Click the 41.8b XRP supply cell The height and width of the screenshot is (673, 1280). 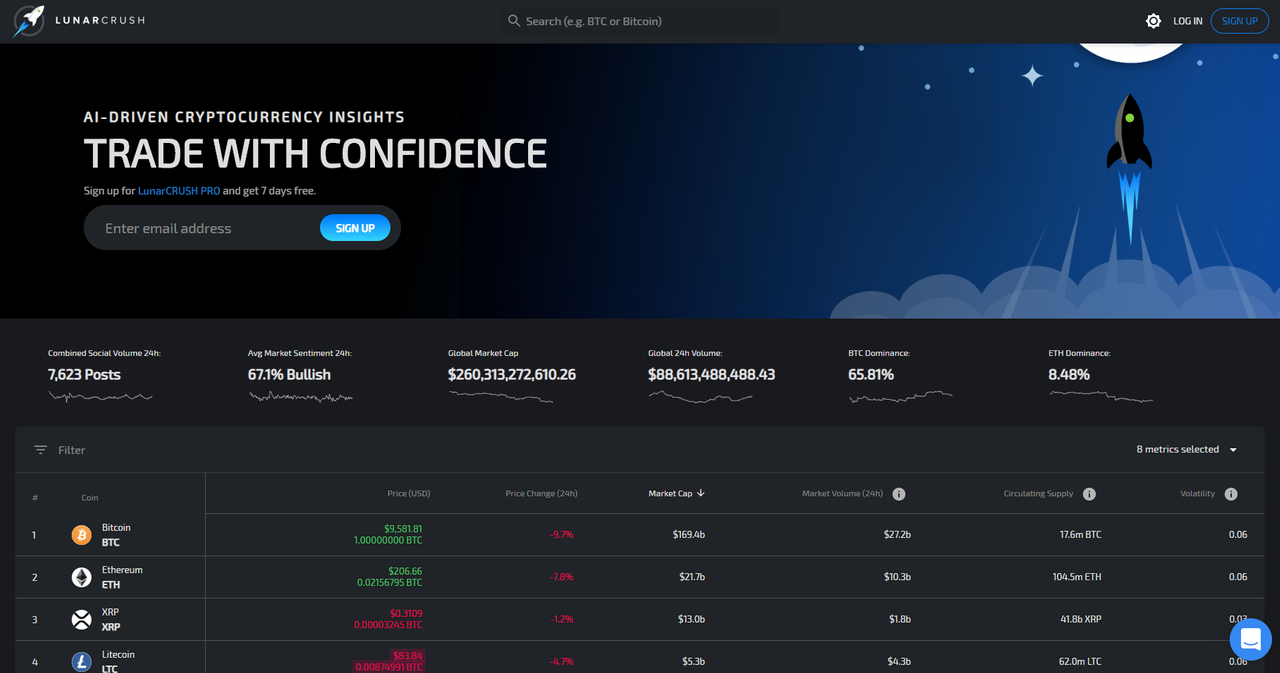pos(1079,620)
